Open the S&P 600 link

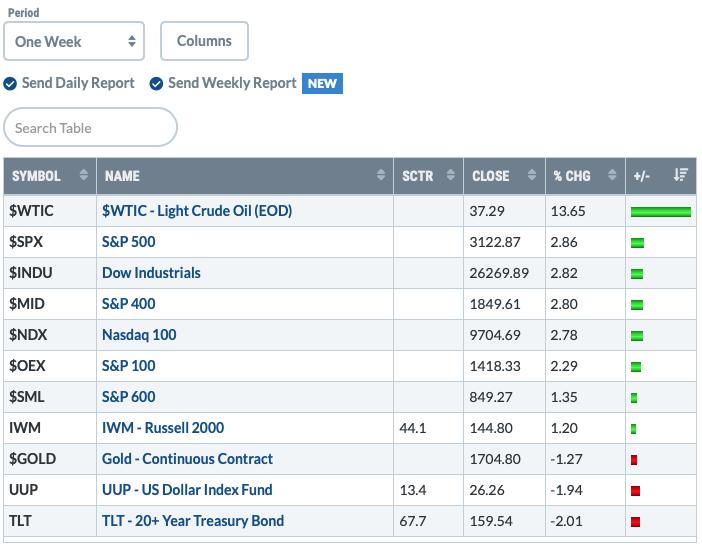pos(128,397)
